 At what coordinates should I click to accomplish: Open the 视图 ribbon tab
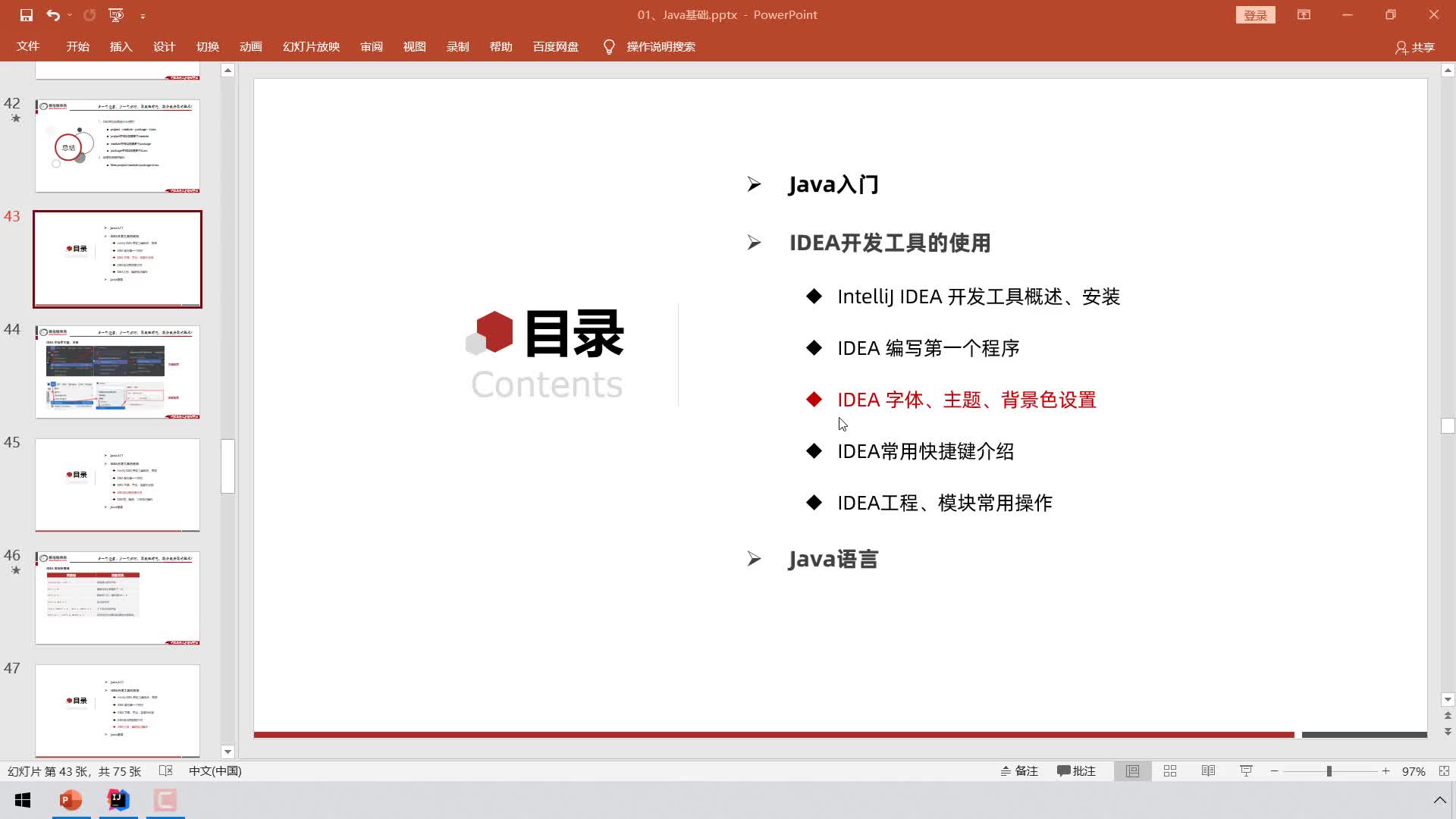414,46
